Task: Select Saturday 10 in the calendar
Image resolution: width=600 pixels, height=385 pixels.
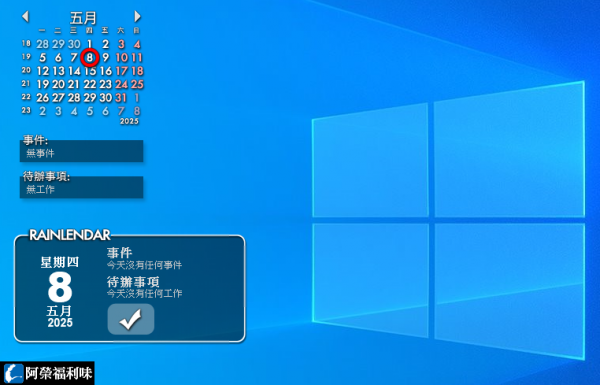Action: coord(121,58)
